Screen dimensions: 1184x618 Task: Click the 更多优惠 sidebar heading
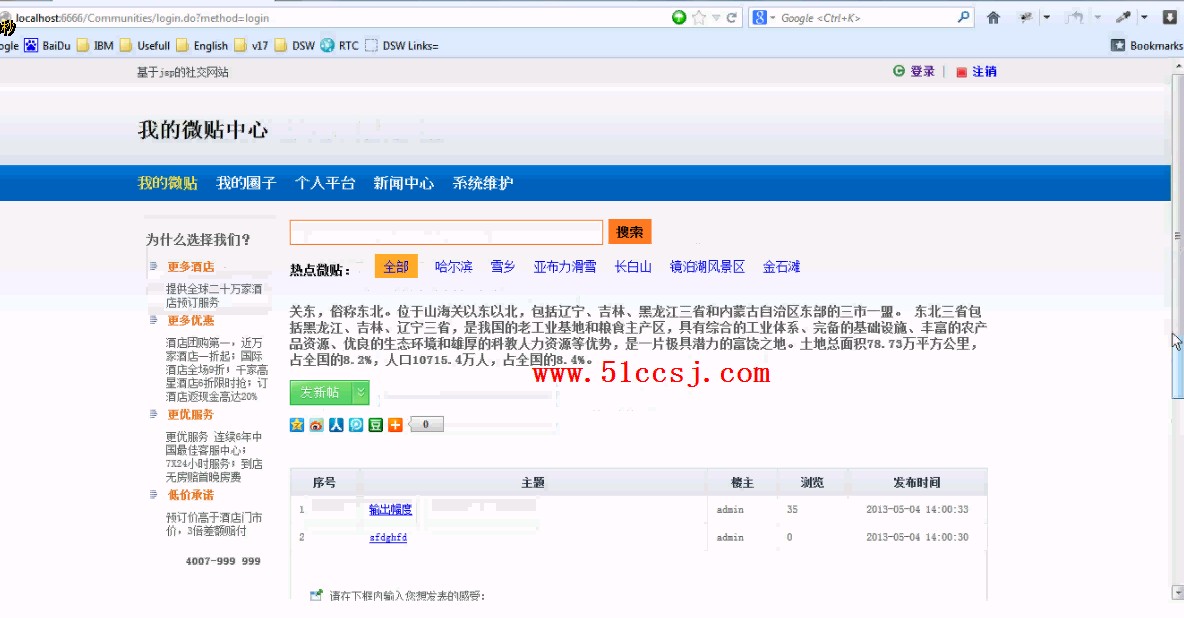(190, 320)
